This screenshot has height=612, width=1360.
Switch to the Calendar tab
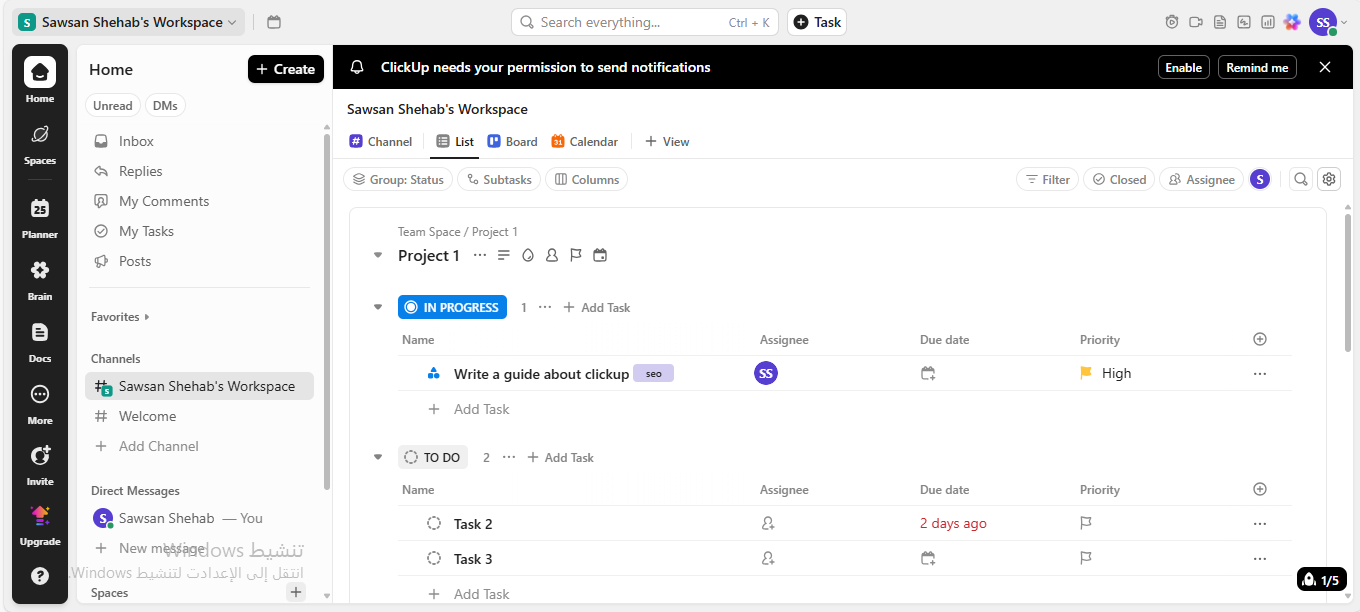click(x=584, y=141)
